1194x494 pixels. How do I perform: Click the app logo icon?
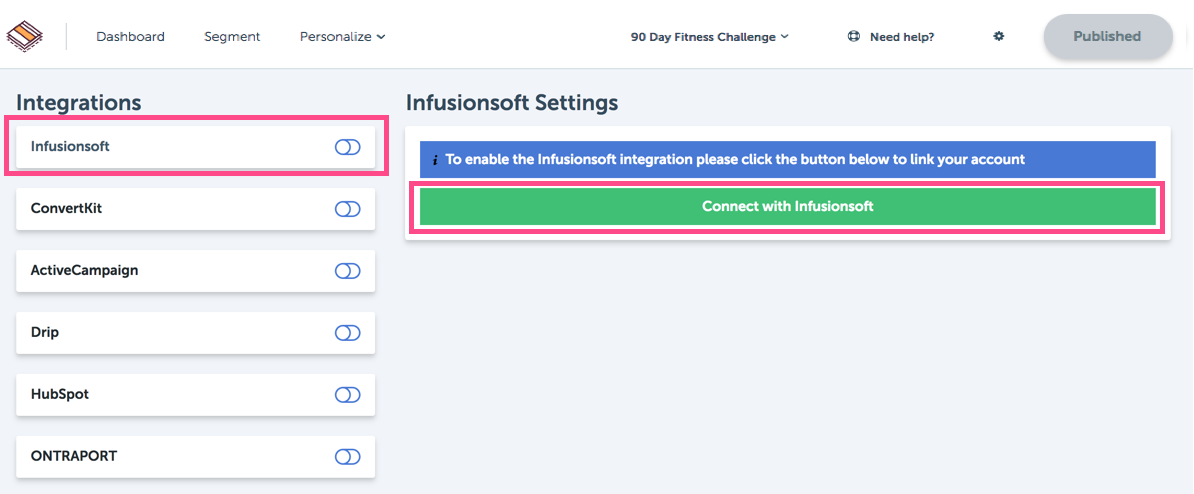(25, 36)
